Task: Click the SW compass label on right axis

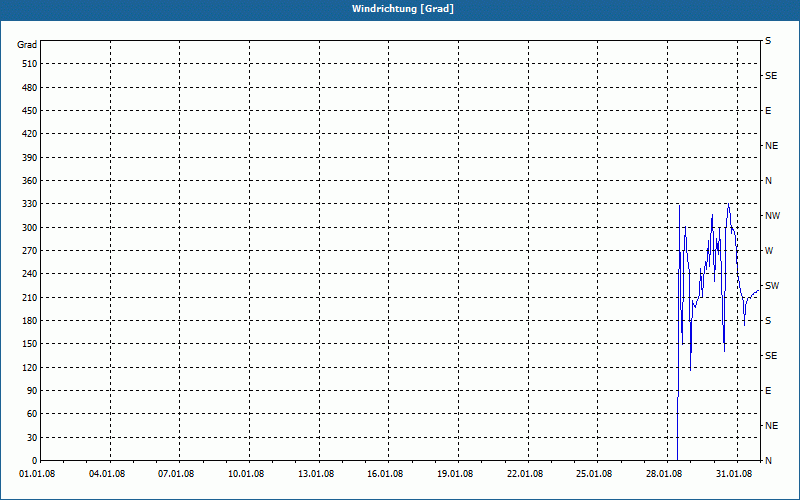Action: point(772,286)
